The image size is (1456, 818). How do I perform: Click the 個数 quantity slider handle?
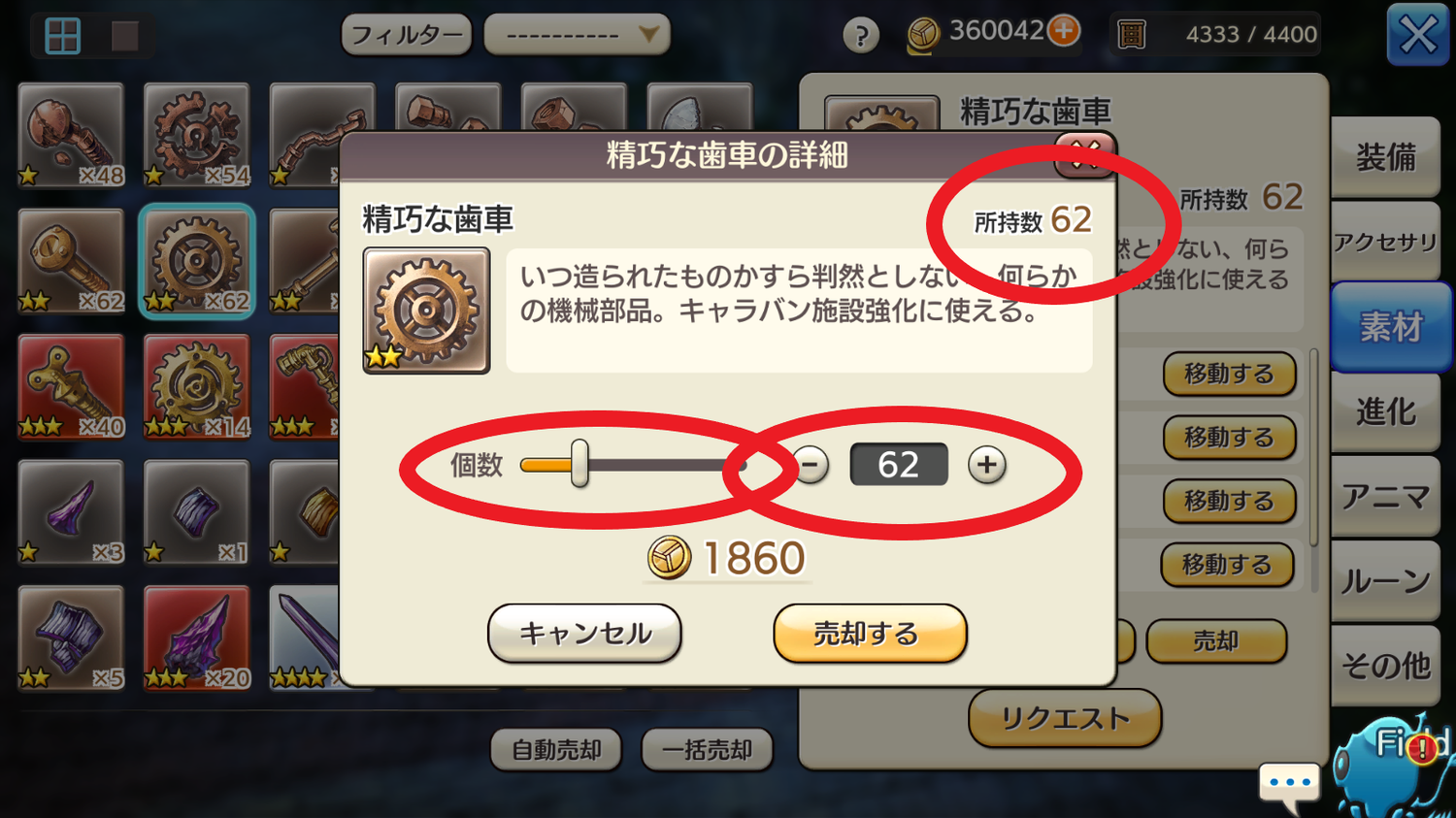coord(579,463)
